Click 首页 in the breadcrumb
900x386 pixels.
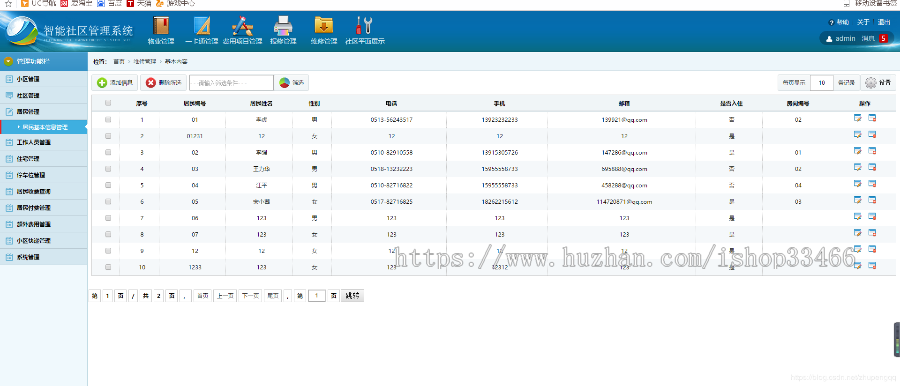[119, 61]
